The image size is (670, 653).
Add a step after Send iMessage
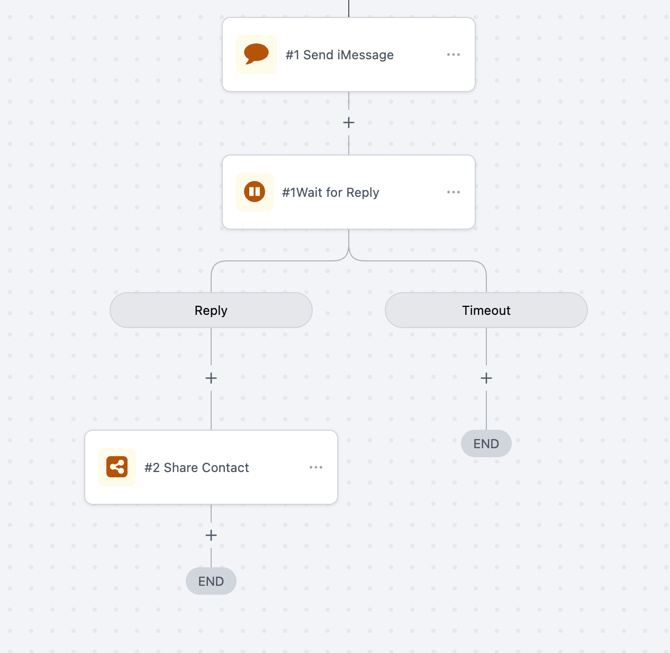349,123
